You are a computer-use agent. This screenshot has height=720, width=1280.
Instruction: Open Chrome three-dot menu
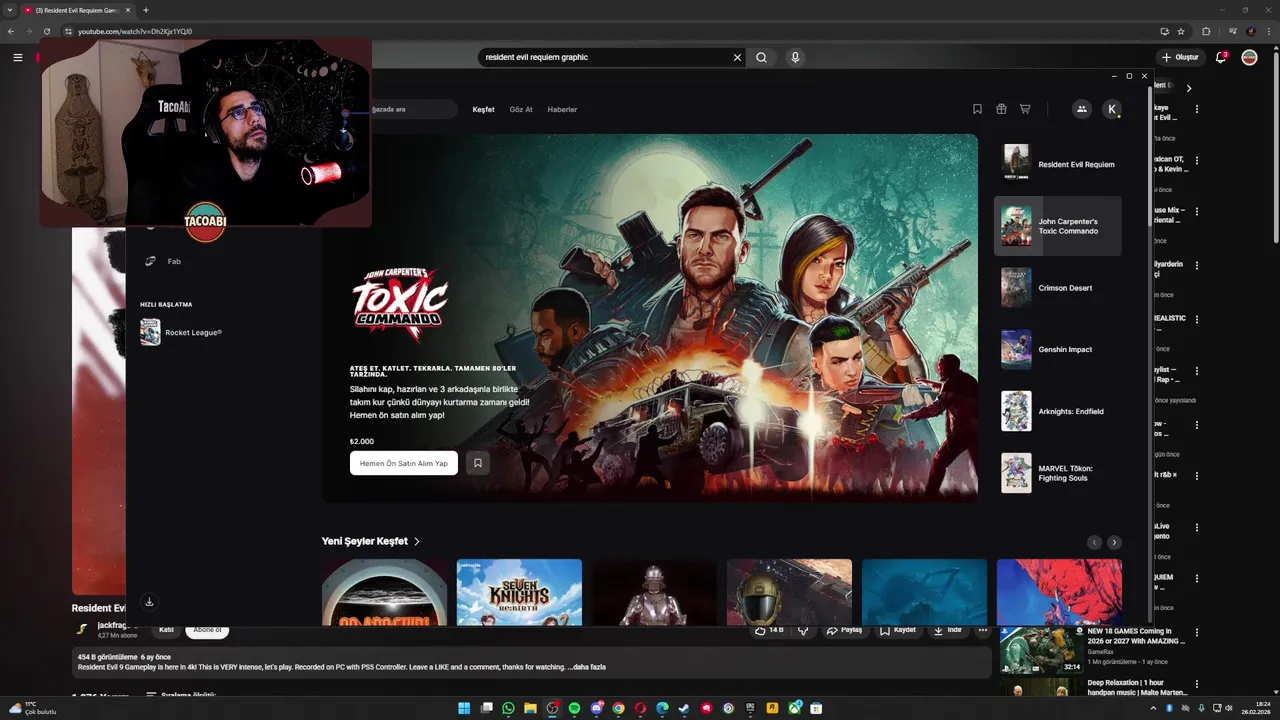pyautogui.click(x=1269, y=31)
